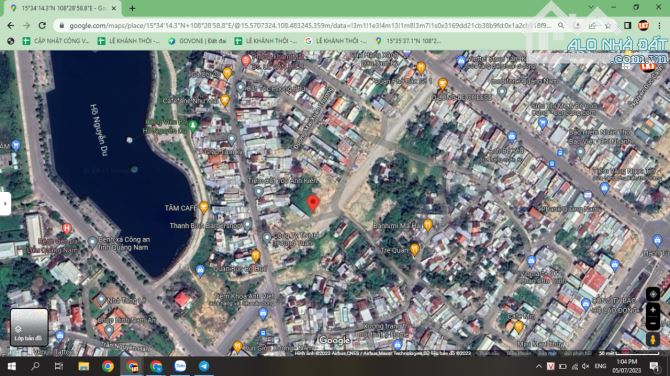This screenshot has height=376, width=670.
Task: Open the tab search dropdown arrow
Action: coord(591,7)
